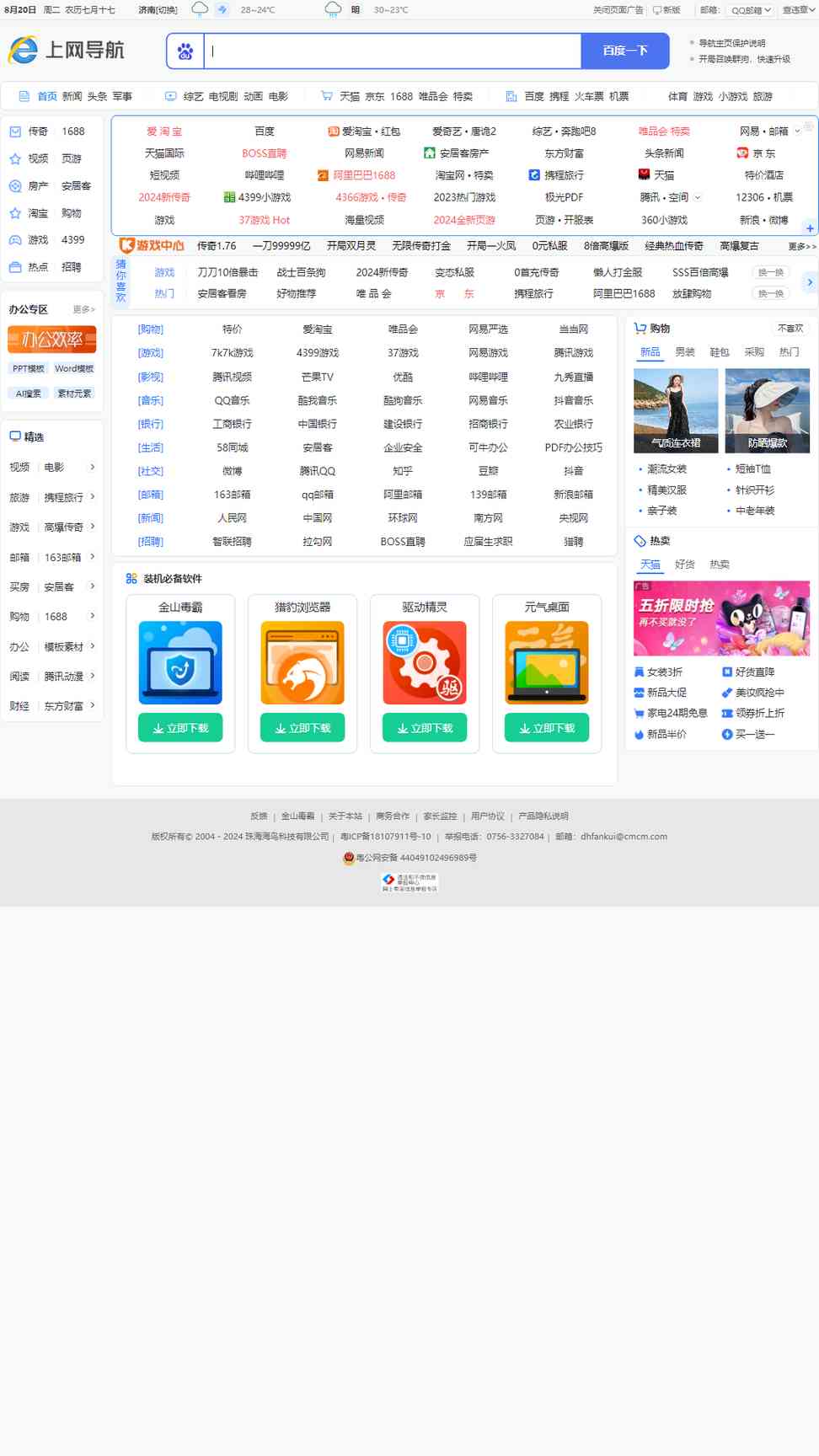Click the icon beside 房产 安居客
This screenshot has width=819, height=1456.
click(15, 186)
